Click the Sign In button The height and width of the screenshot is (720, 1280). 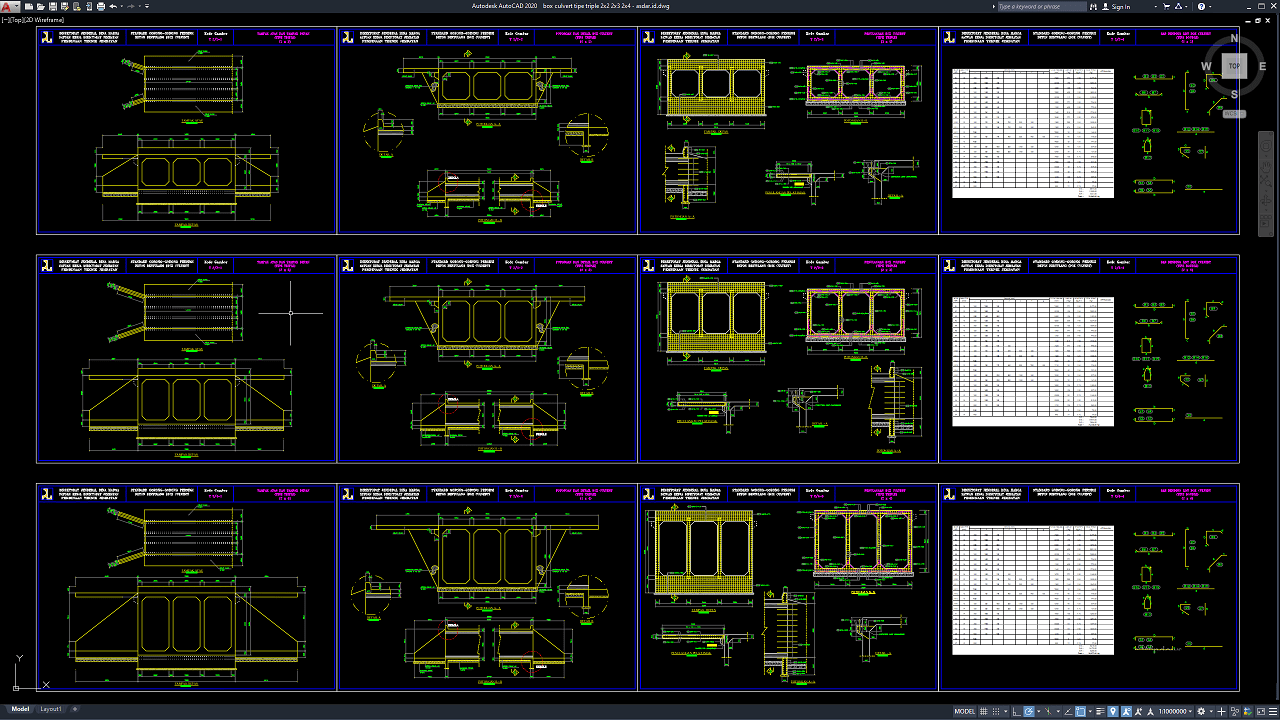1116,6
